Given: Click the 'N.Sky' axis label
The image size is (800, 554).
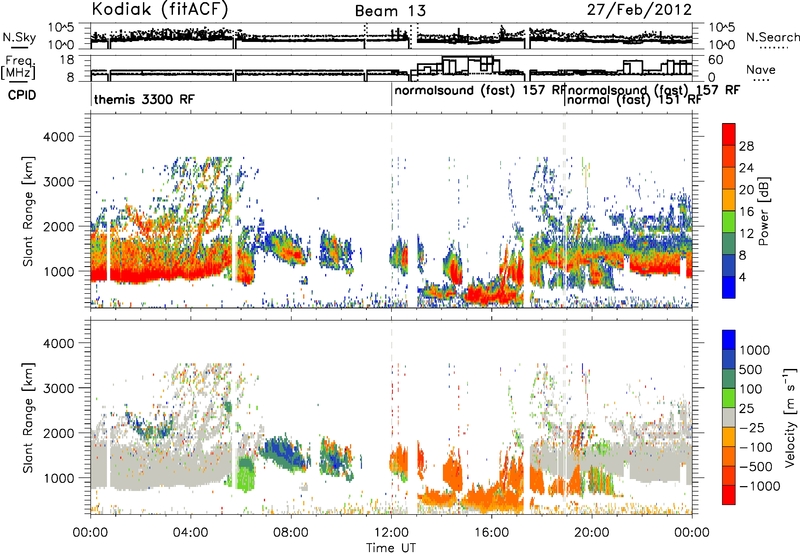Looking at the screenshot, I should click(x=19, y=37).
